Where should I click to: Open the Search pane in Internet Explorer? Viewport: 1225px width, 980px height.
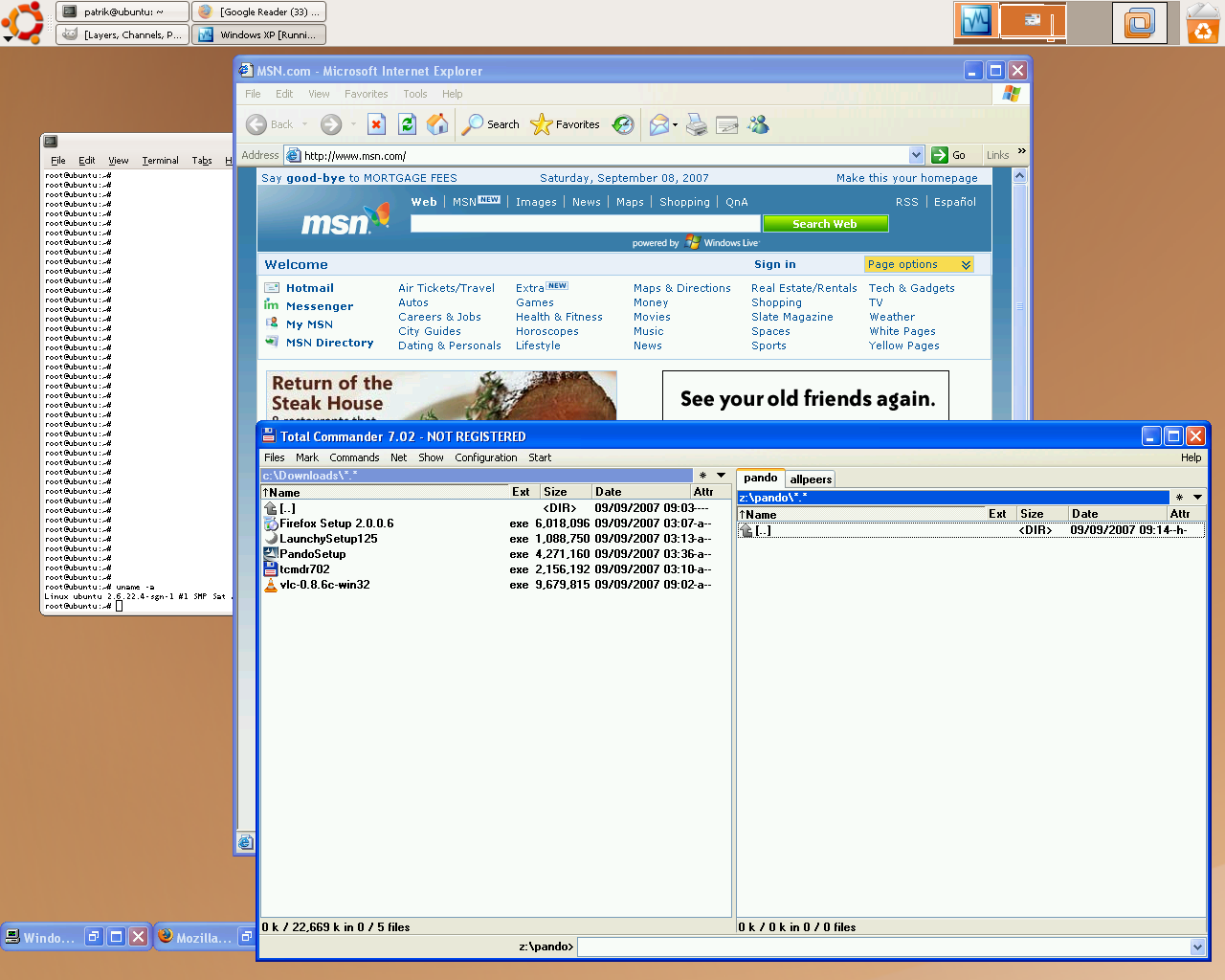coord(491,124)
